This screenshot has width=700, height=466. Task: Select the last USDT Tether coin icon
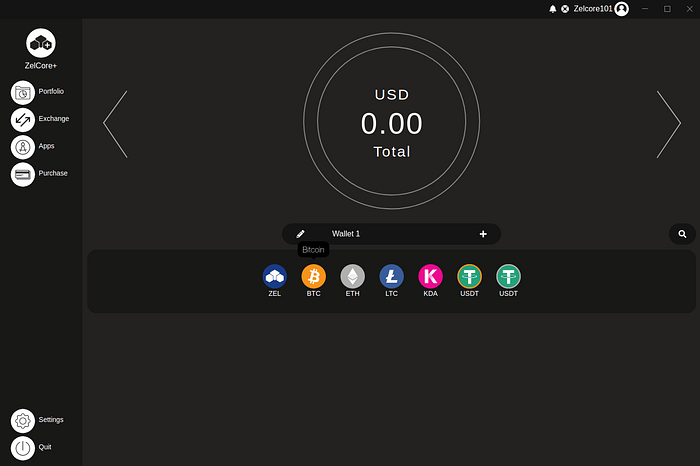pyautogui.click(x=508, y=276)
